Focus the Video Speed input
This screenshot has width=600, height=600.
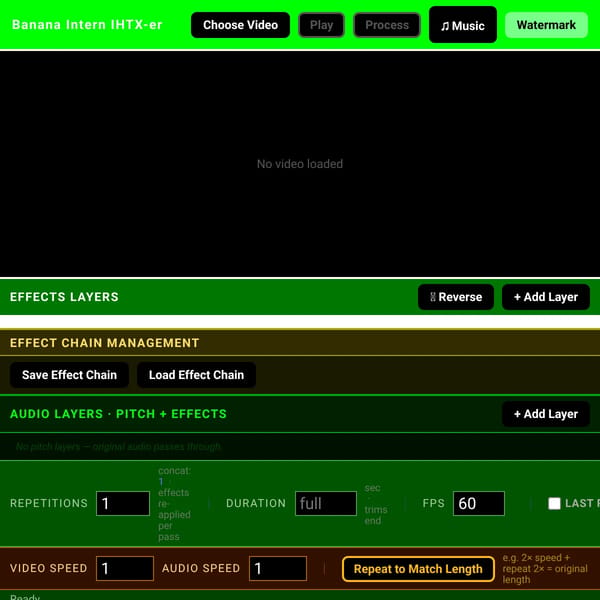125,569
